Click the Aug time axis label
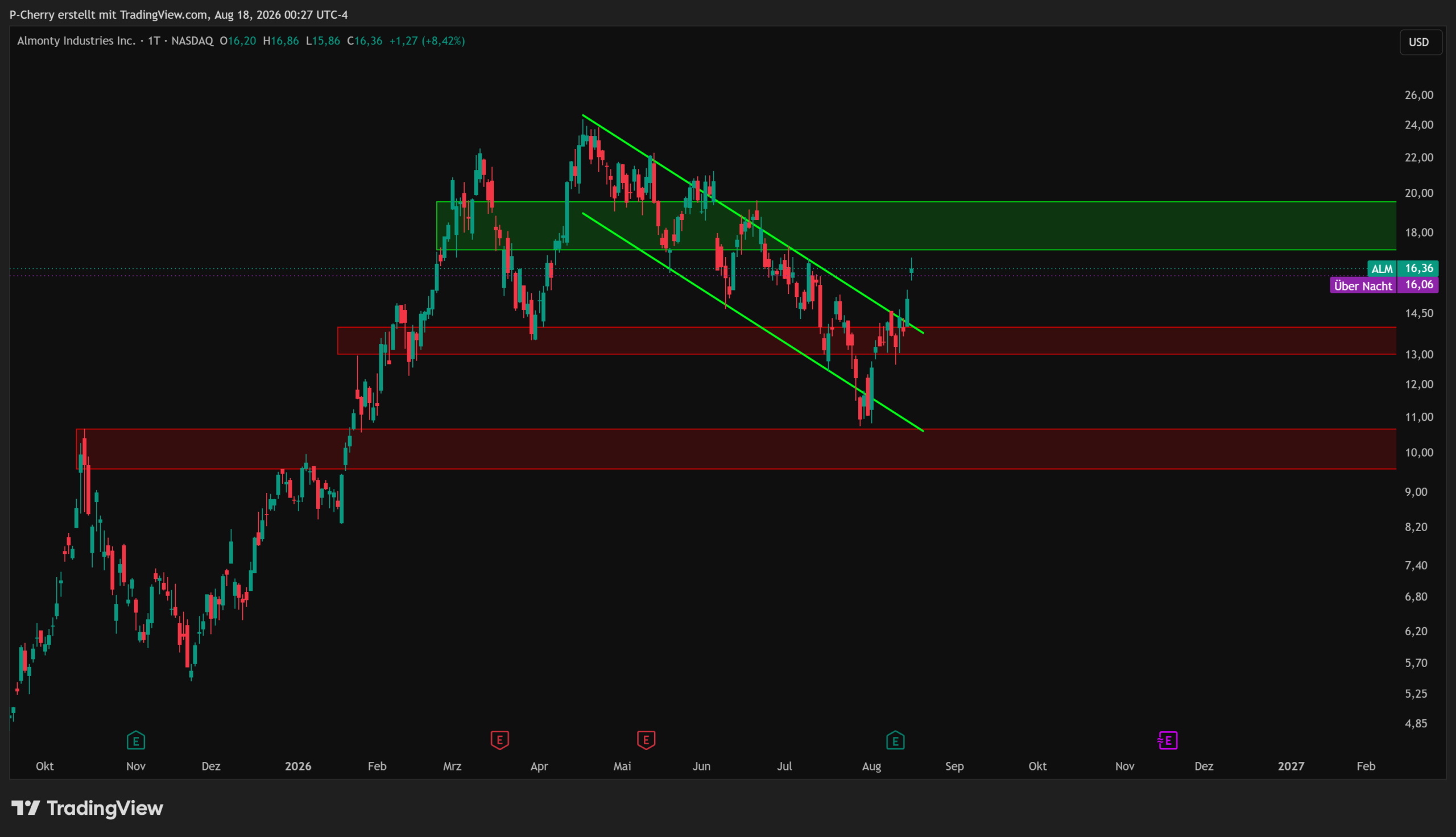Screen dimensions: 1456x837 tap(871, 766)
